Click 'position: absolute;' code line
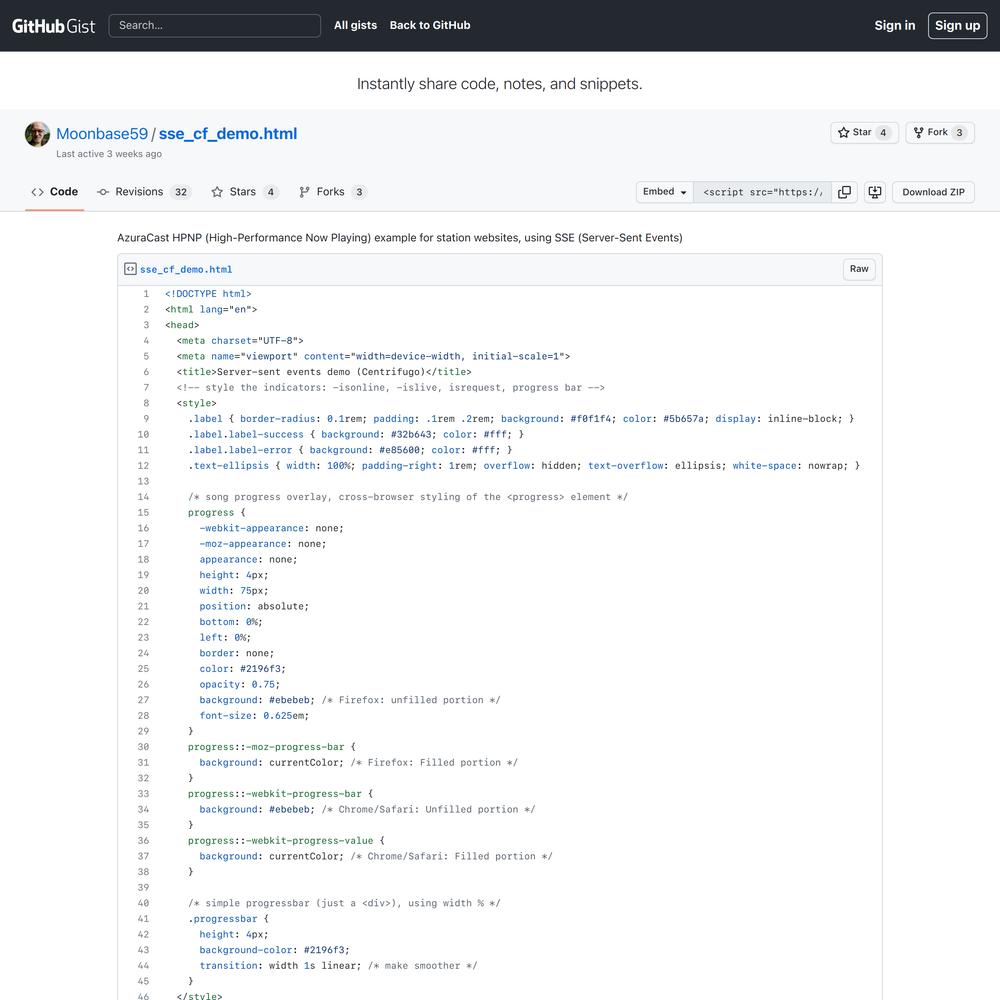Viewport: 1000px width, 1000px height. pyautogui.click(x=254, y=607)
